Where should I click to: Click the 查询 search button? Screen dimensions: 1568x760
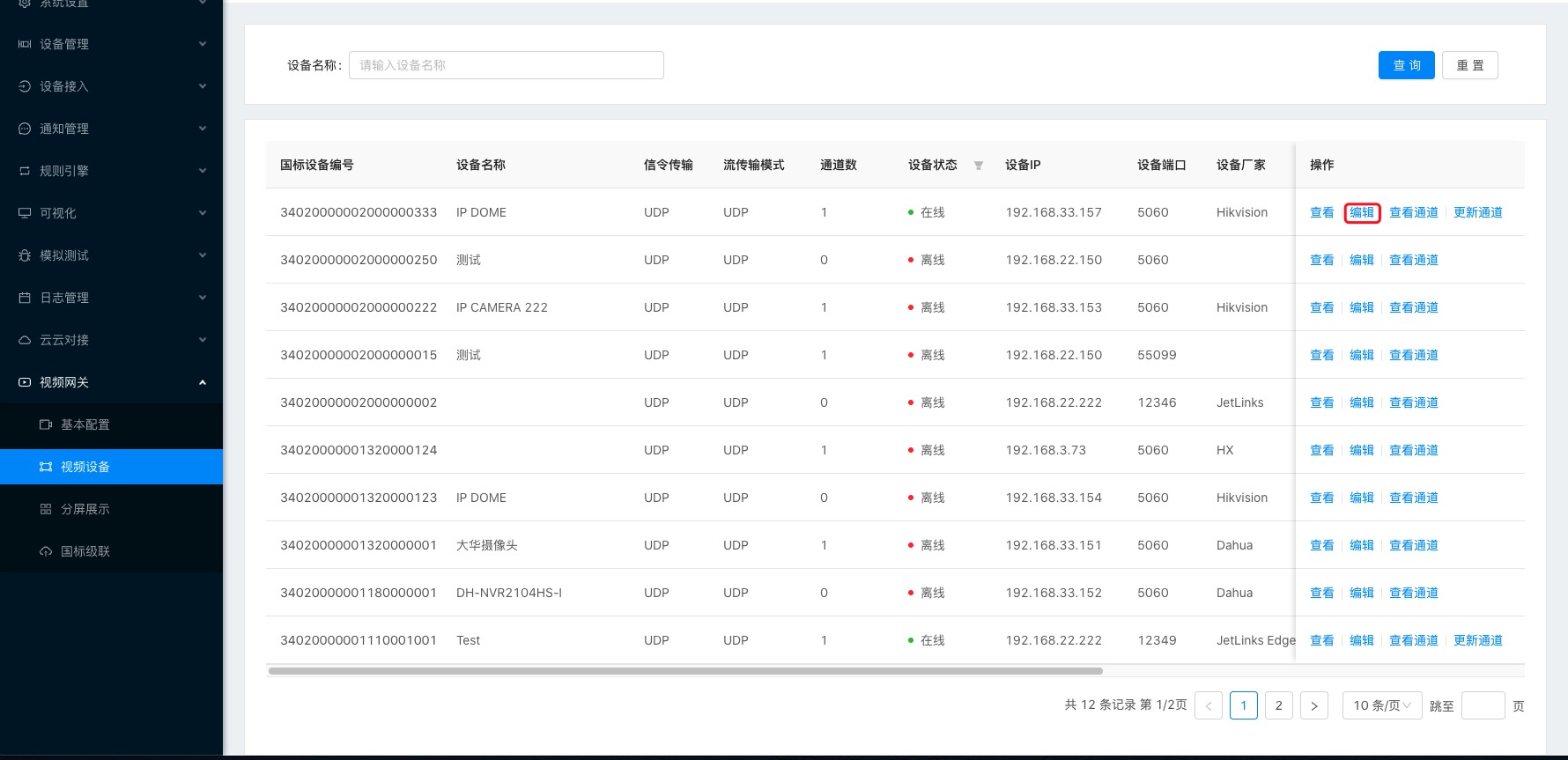(1406, 65)
